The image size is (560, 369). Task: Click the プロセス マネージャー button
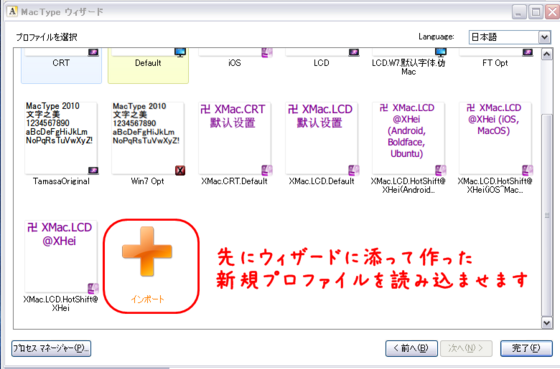[x=51, y=348]
